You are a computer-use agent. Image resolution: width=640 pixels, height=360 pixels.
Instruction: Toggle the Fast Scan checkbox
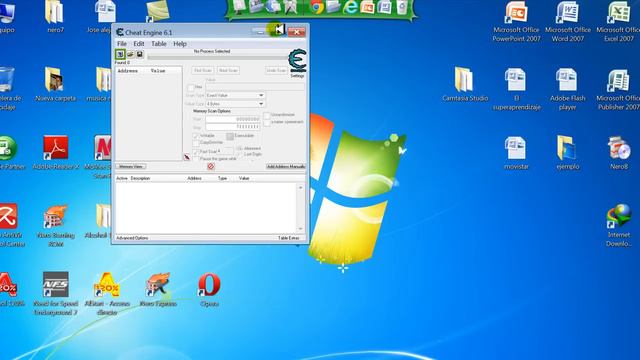(196, 151)
